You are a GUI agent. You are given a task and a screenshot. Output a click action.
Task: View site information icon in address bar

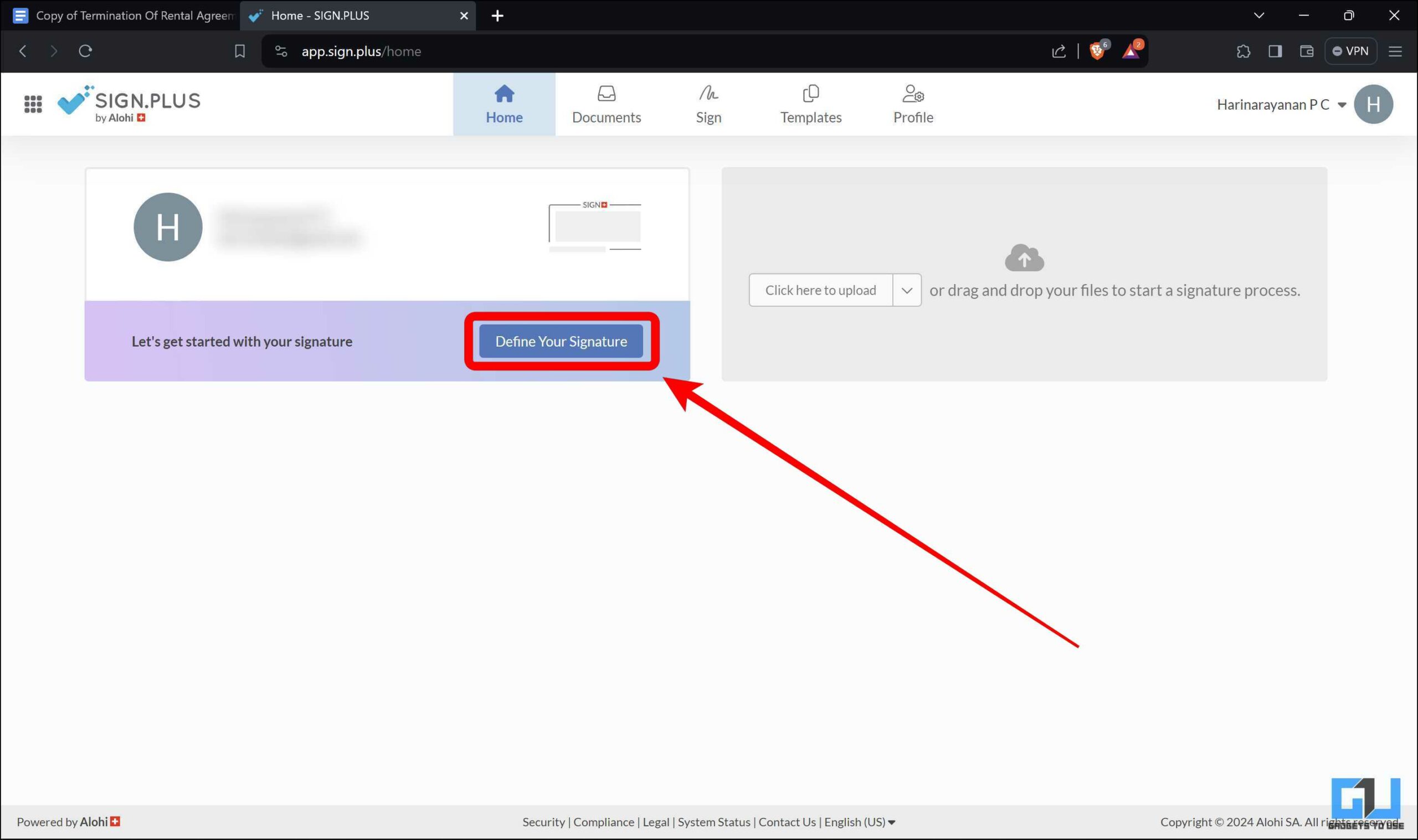[x=281, y=51]
